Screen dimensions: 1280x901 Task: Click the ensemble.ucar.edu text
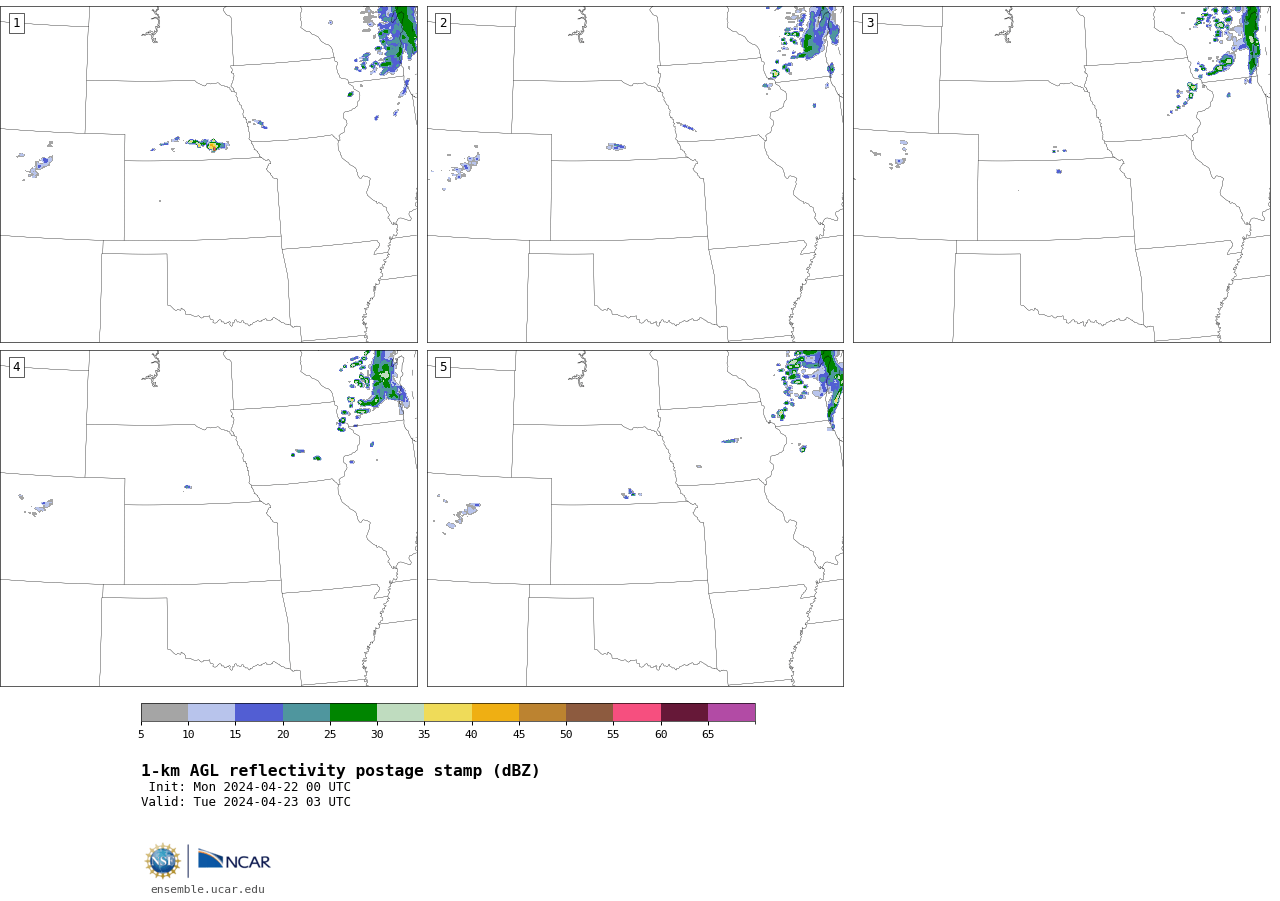(x=208, y=889)
